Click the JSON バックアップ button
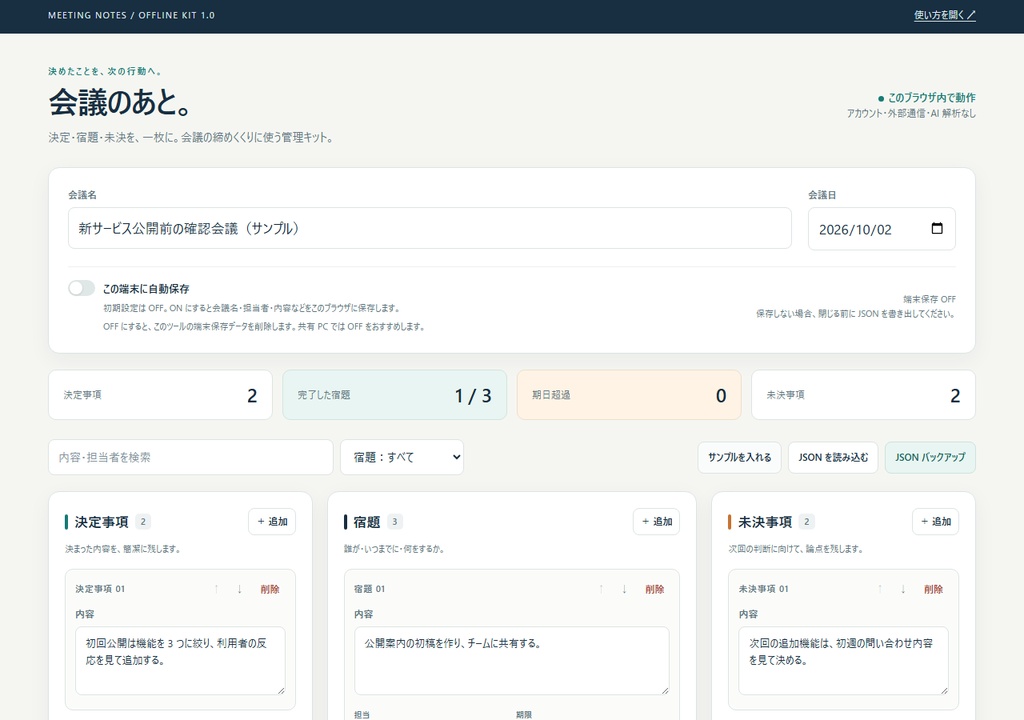Image resolution: width=1024 pixels, height=720 pixels. 930,457
